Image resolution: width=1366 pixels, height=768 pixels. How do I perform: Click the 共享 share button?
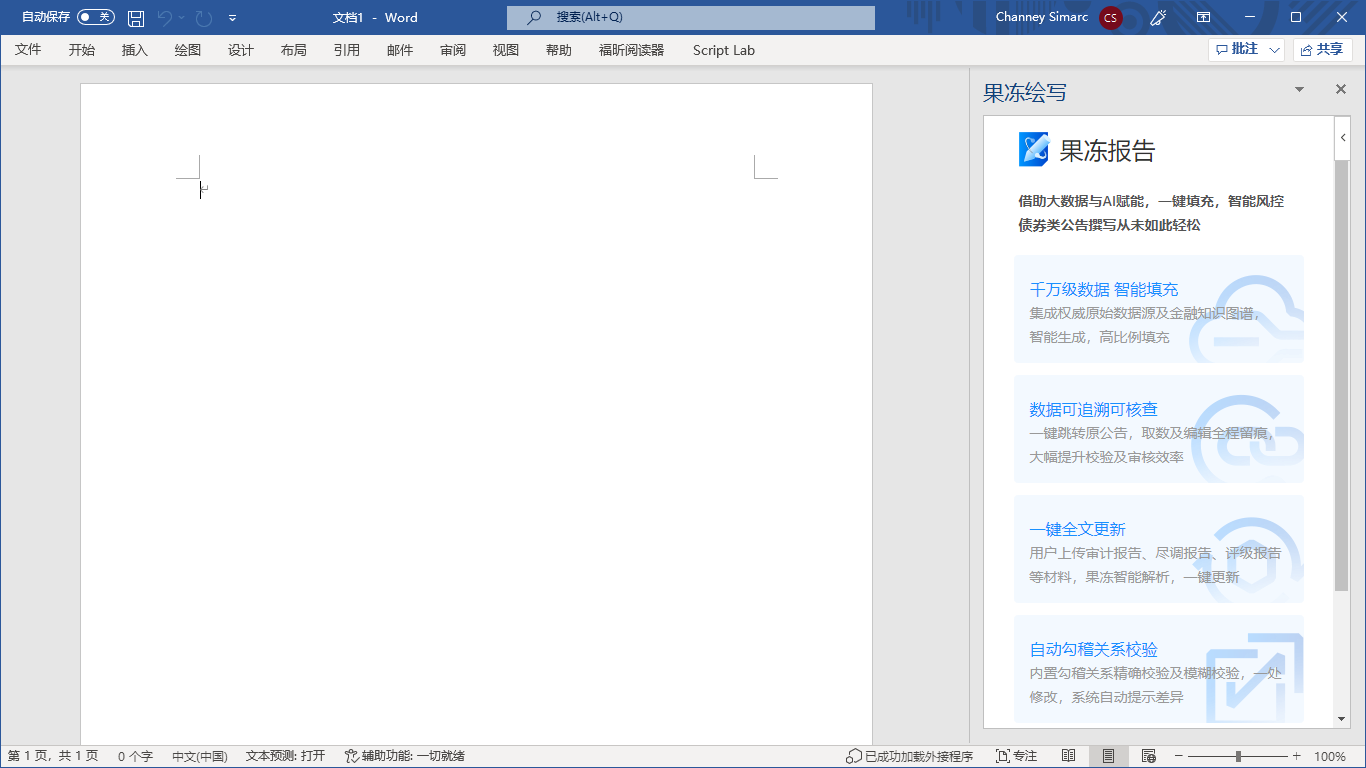coord(1322,49)
